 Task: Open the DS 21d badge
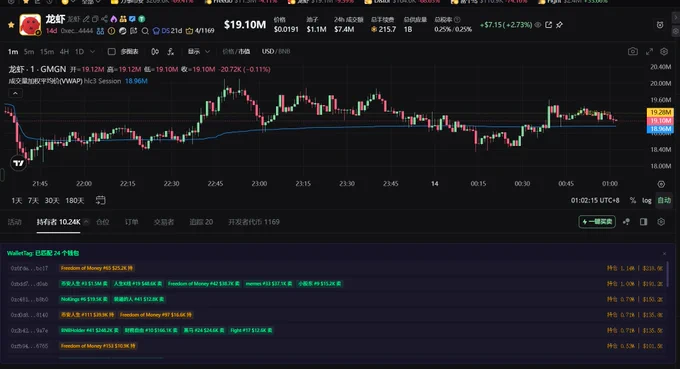(167, 31)
